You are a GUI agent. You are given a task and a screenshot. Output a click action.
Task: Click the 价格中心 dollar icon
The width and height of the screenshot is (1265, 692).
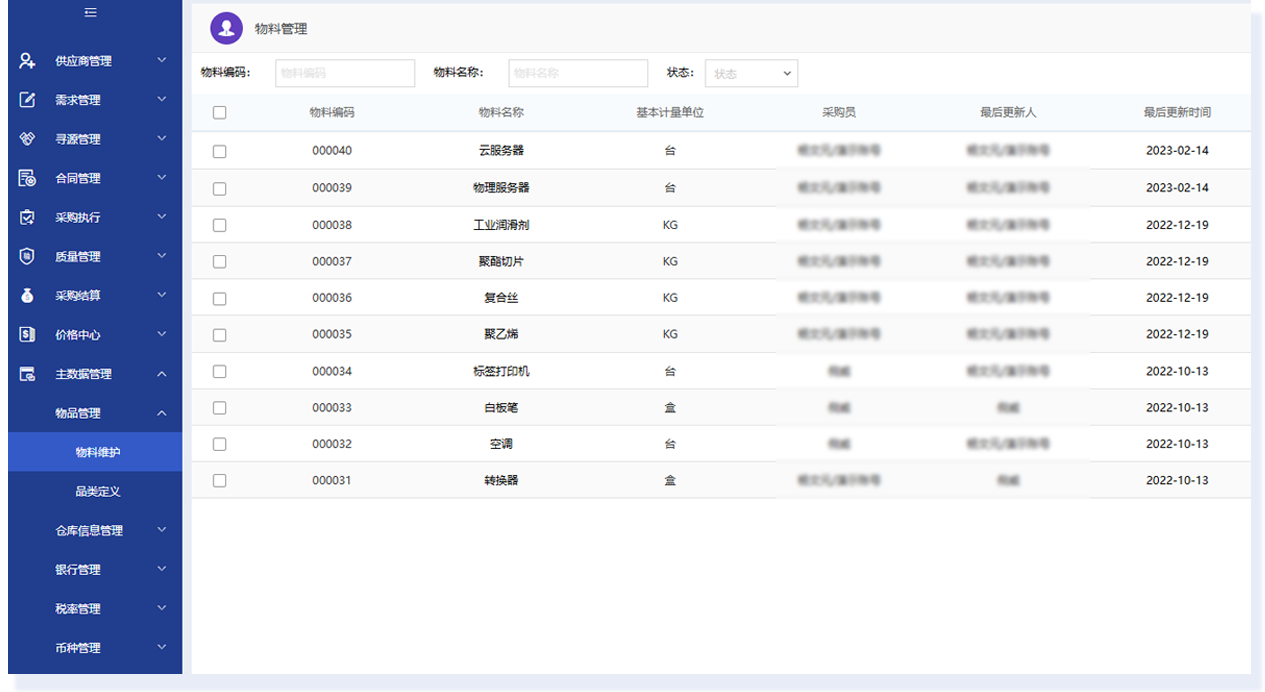tap(28, 335)
